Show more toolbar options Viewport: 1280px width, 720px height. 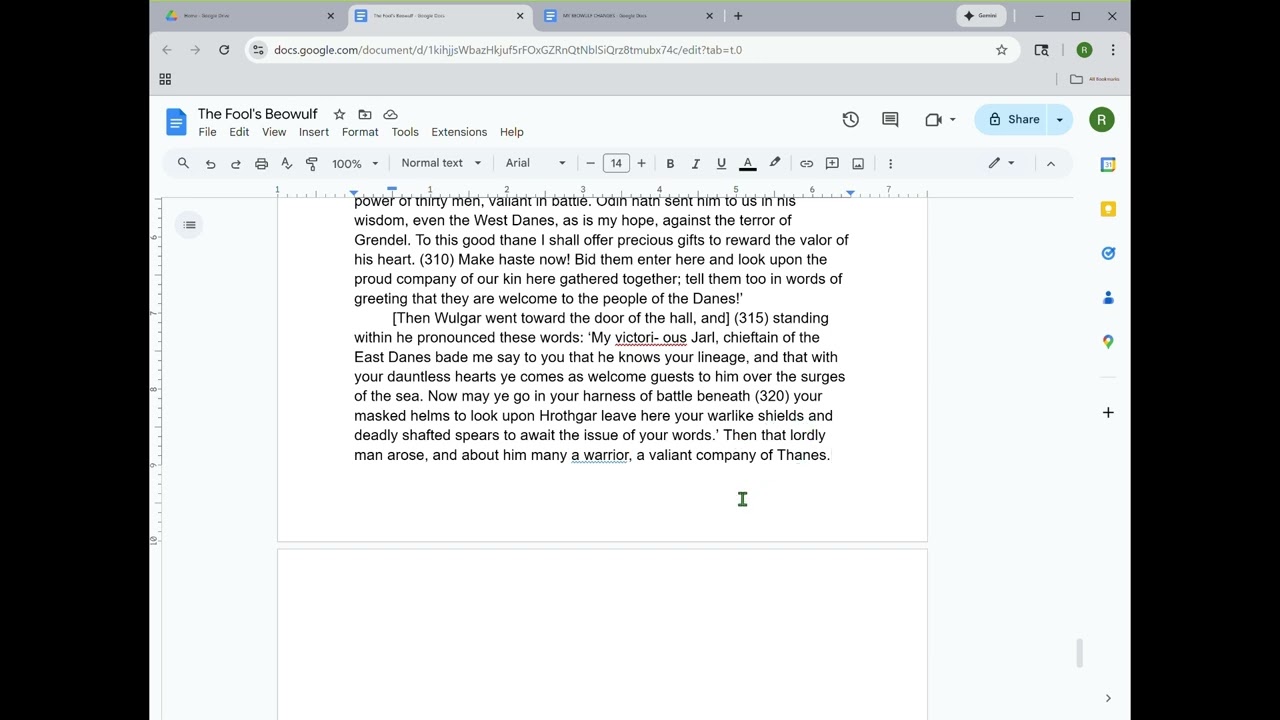point(890,163)
